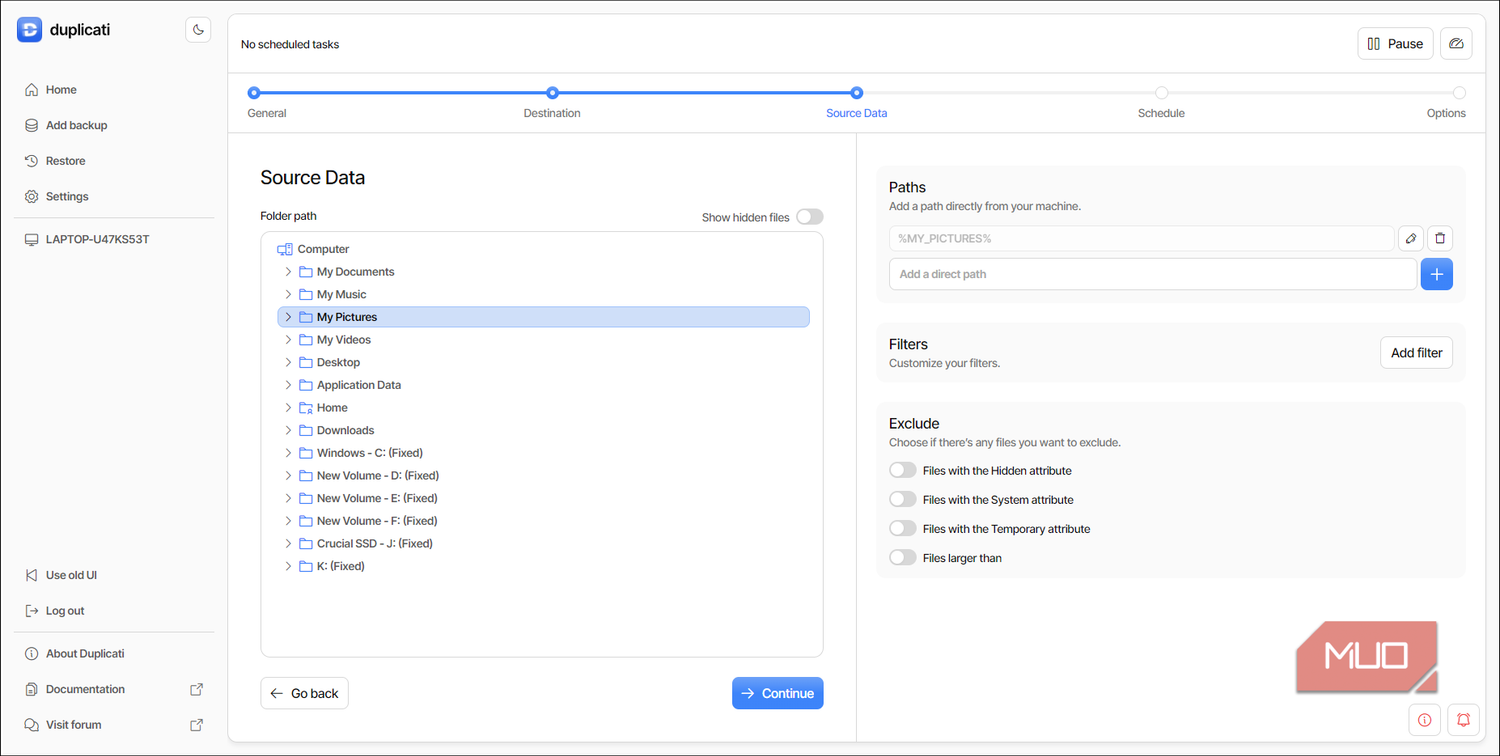
Task: Jump to the Schedule wizard step
Action: [1161, 103]
